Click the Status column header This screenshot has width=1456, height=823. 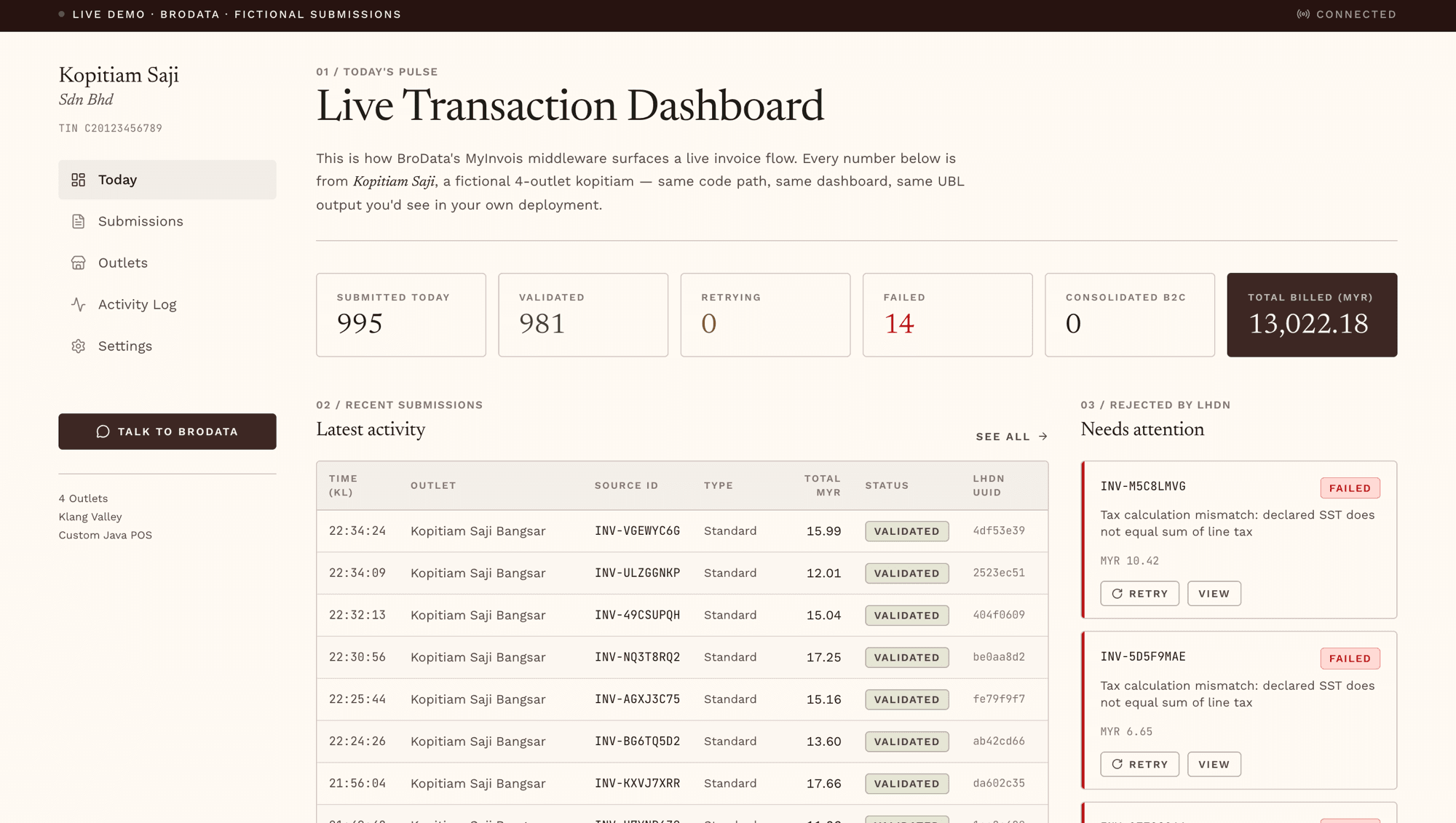(x=887, y=485)
